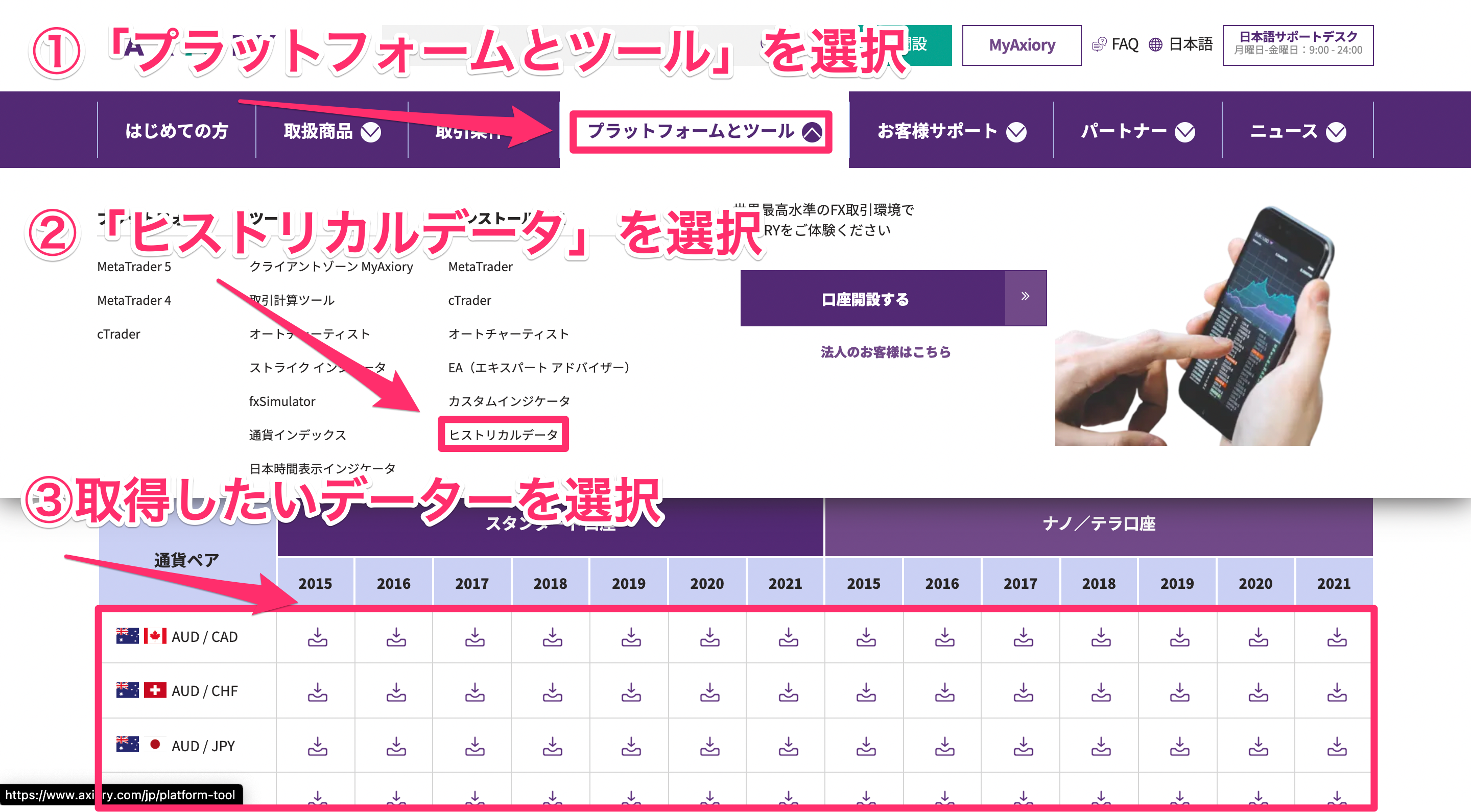
Task: Open 日本時間表示インジケータ link
Action: (323, 469)
